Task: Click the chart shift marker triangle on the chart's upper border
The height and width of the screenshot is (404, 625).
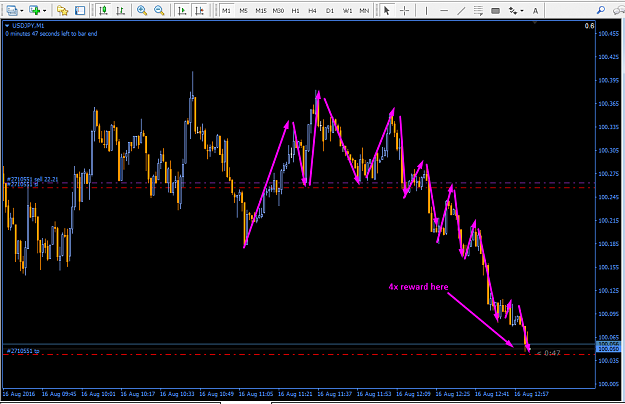Action: [x=535, y=23]
